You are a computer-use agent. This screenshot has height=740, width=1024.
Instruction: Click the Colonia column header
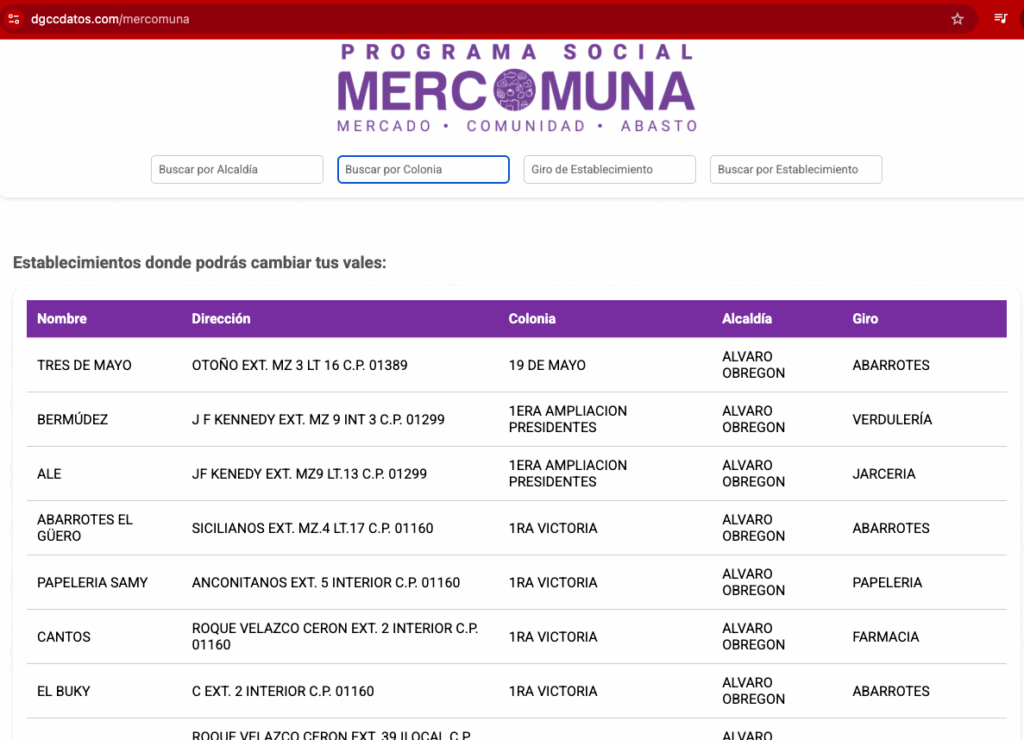coord(532,318)
